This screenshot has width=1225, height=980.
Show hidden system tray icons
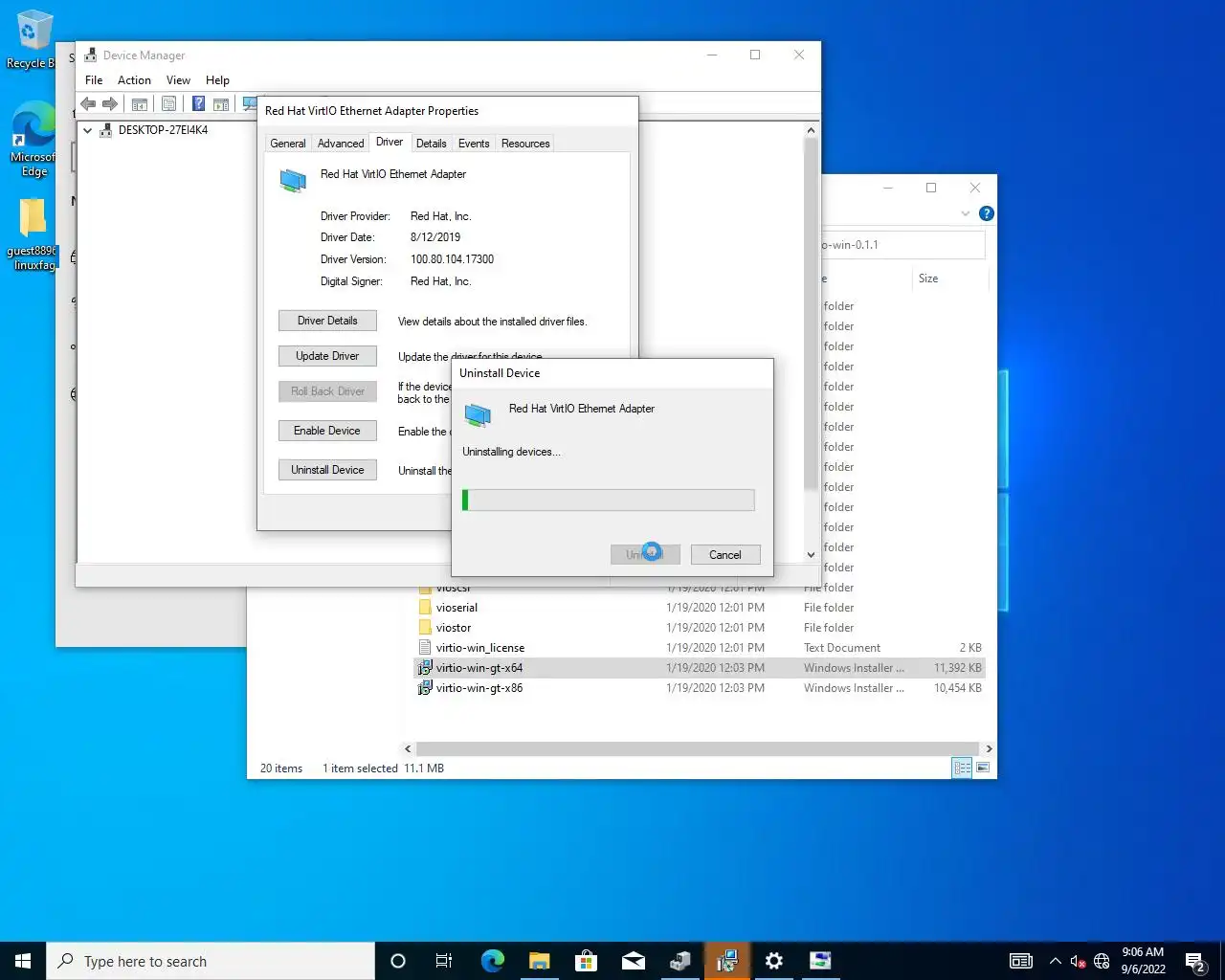1055,961
